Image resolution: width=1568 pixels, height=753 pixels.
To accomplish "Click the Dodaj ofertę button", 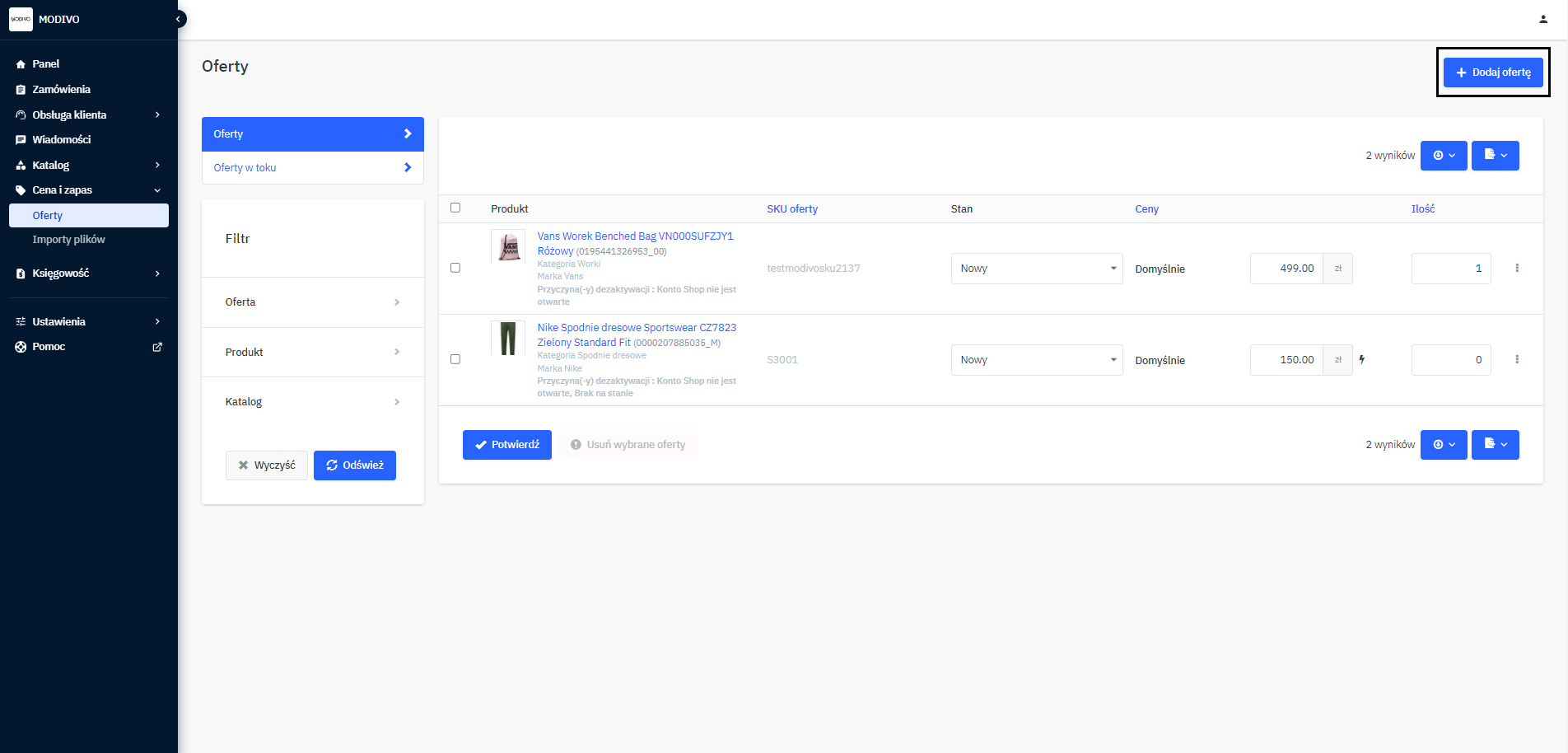I will click(1492, 72).
